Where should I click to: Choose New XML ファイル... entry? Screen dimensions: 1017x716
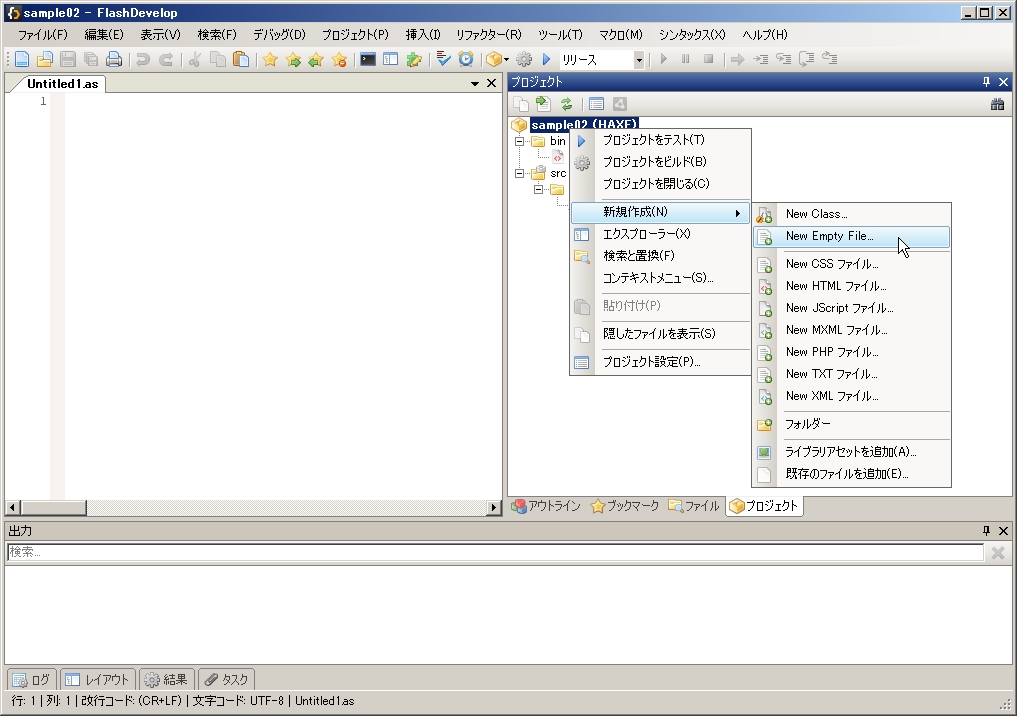click(851, 396)
